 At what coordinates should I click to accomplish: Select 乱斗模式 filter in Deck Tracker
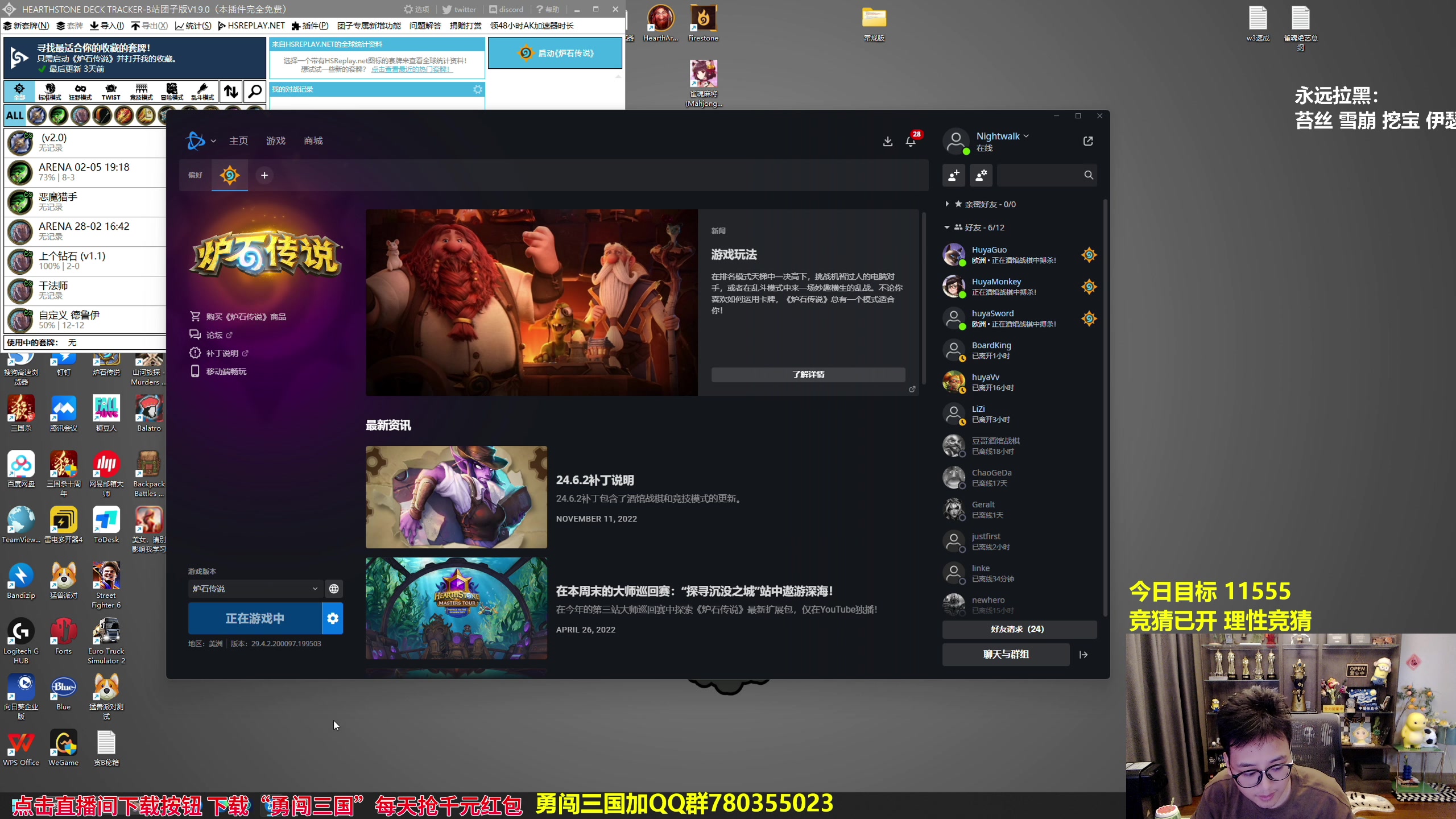(202, 92)
